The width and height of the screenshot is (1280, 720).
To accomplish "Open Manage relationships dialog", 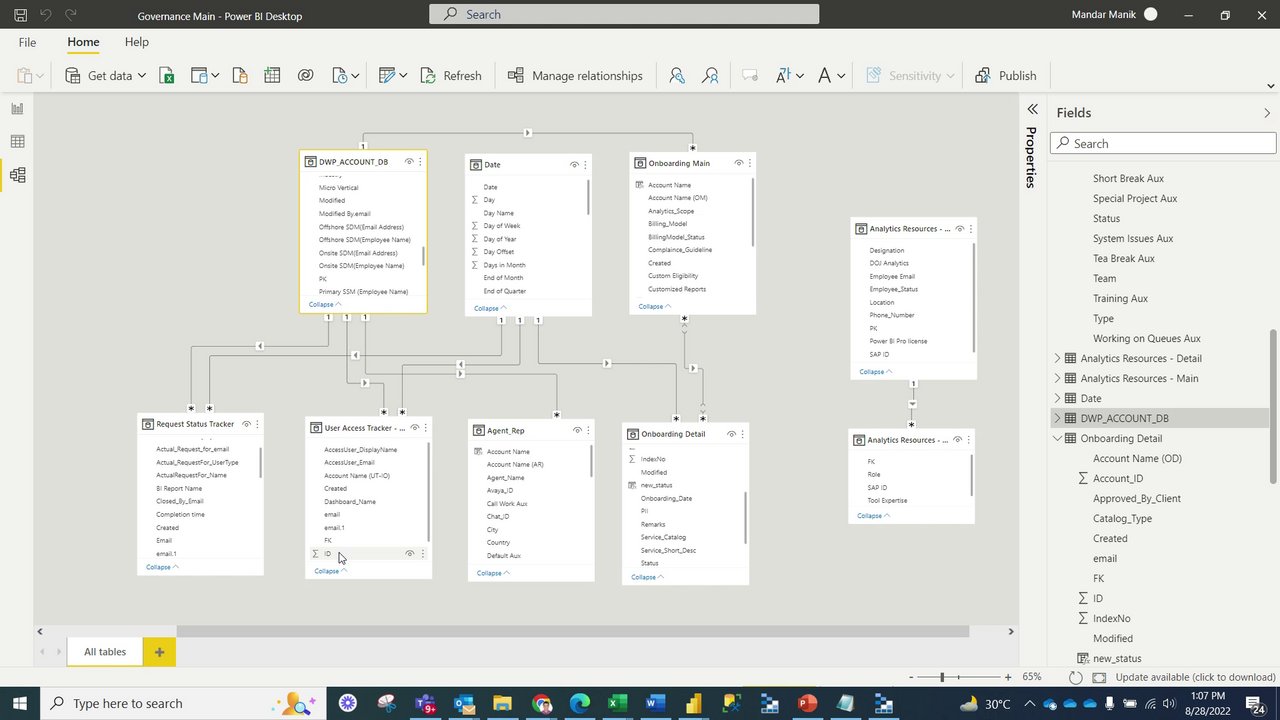I will 576,76.
